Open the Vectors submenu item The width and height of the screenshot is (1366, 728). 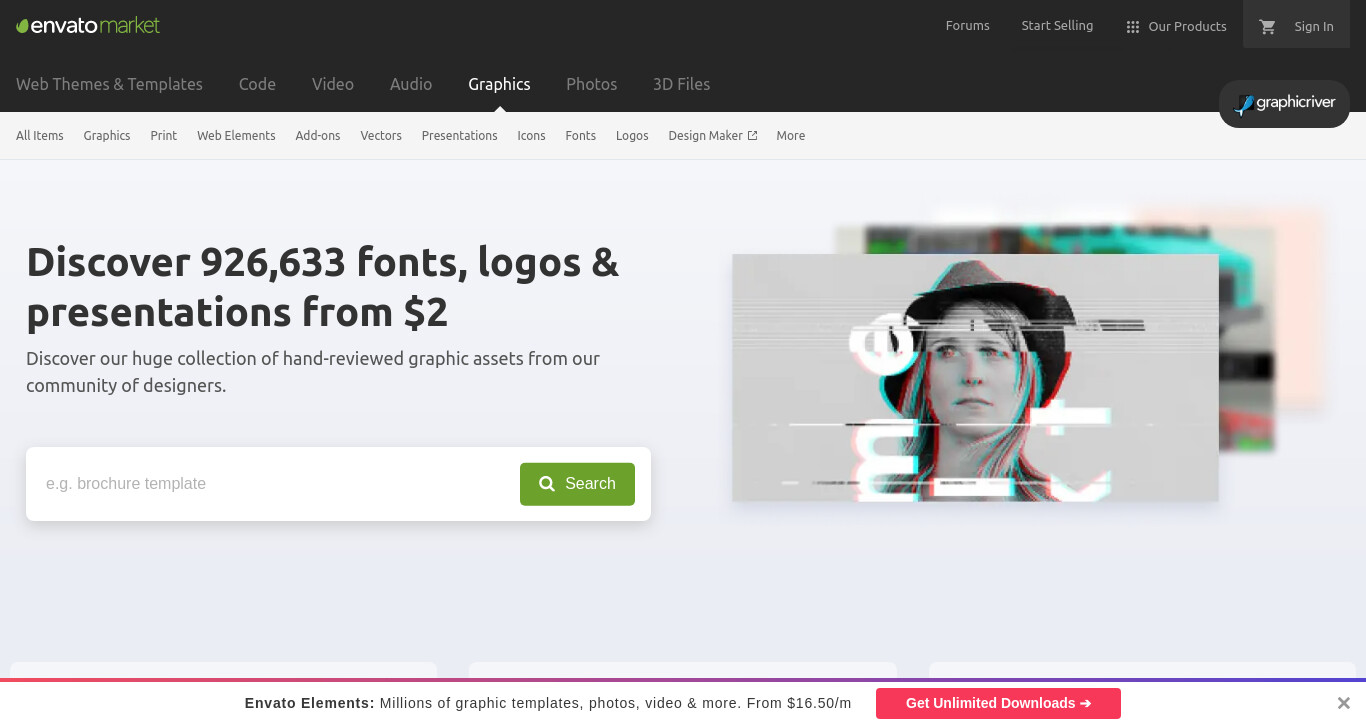tap(381, 136)
